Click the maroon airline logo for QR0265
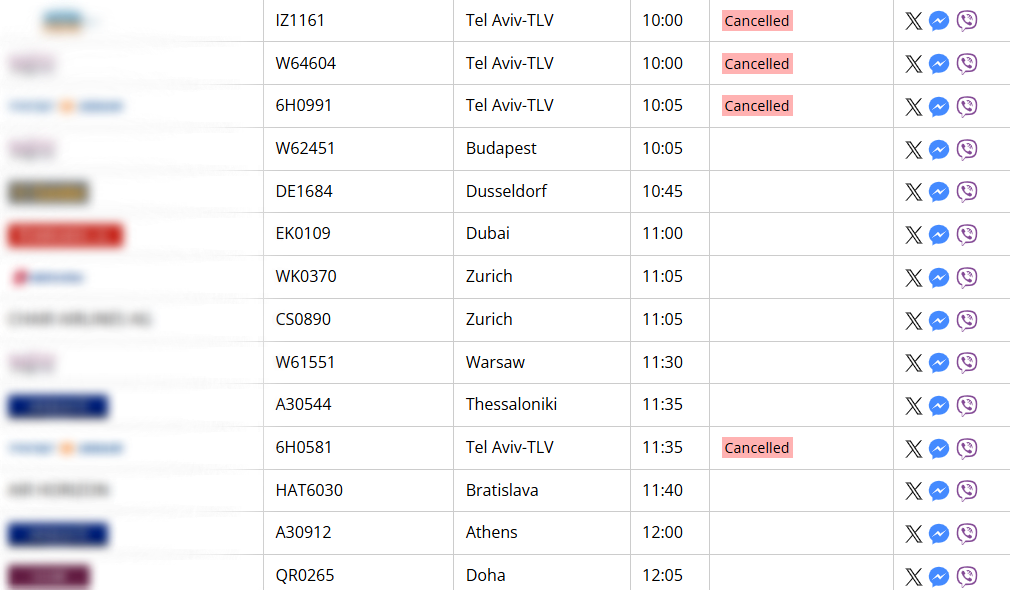The image size is (1010, 590). click(x=49, y=576)
